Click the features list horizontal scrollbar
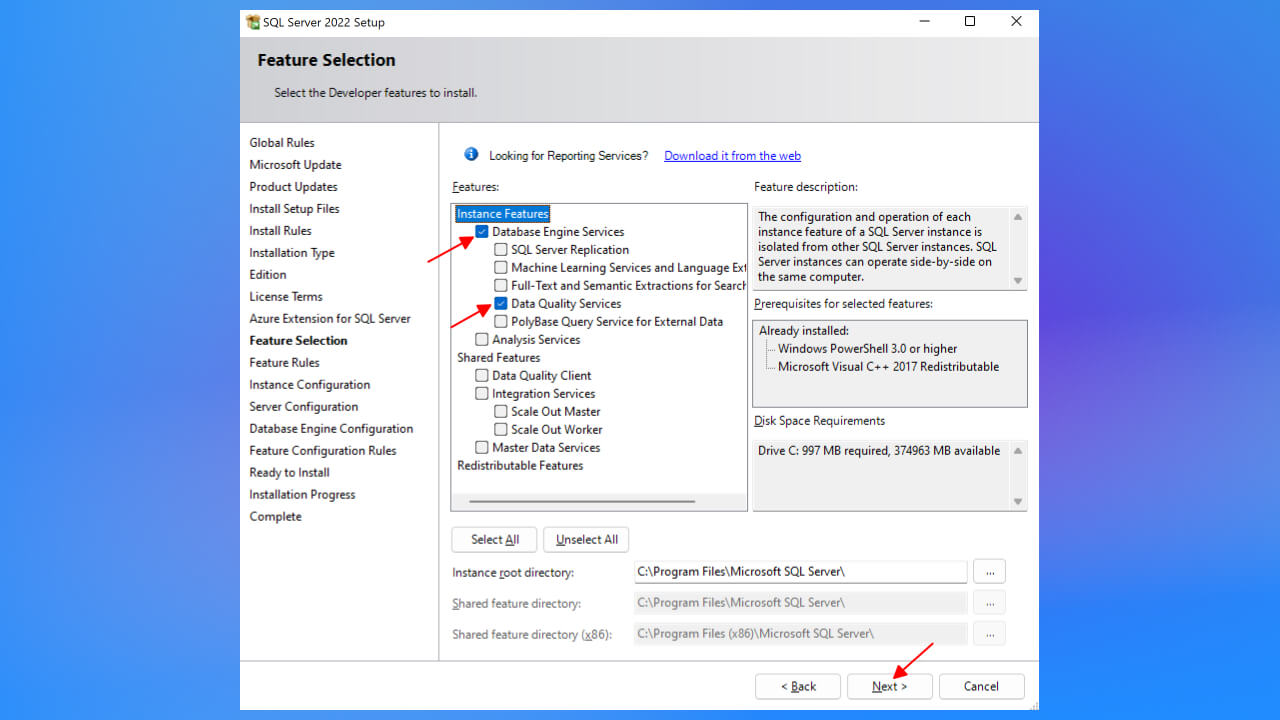Screen dimensions: 1280x720 582,501
